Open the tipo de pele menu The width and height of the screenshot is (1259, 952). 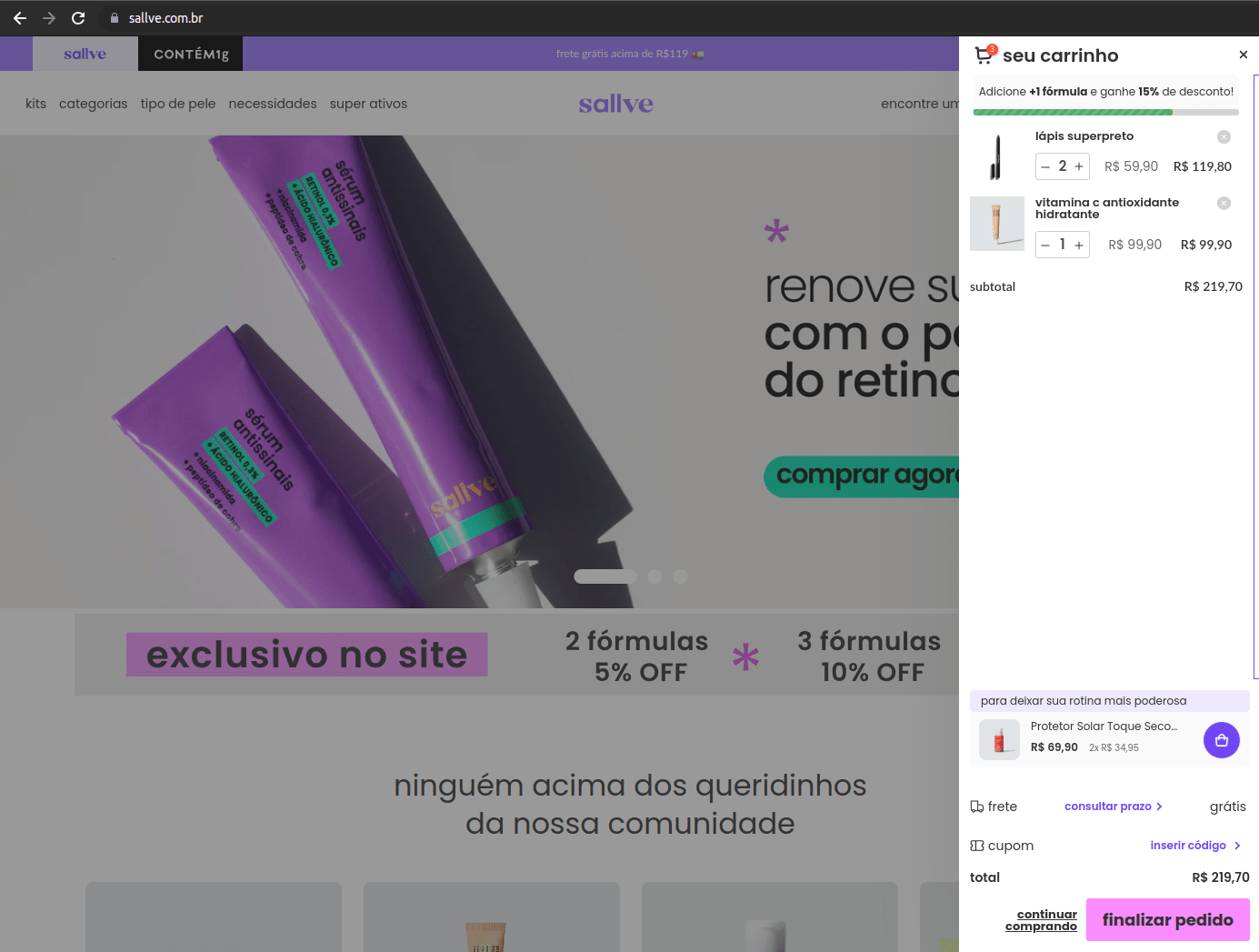[x=178, y=104]
